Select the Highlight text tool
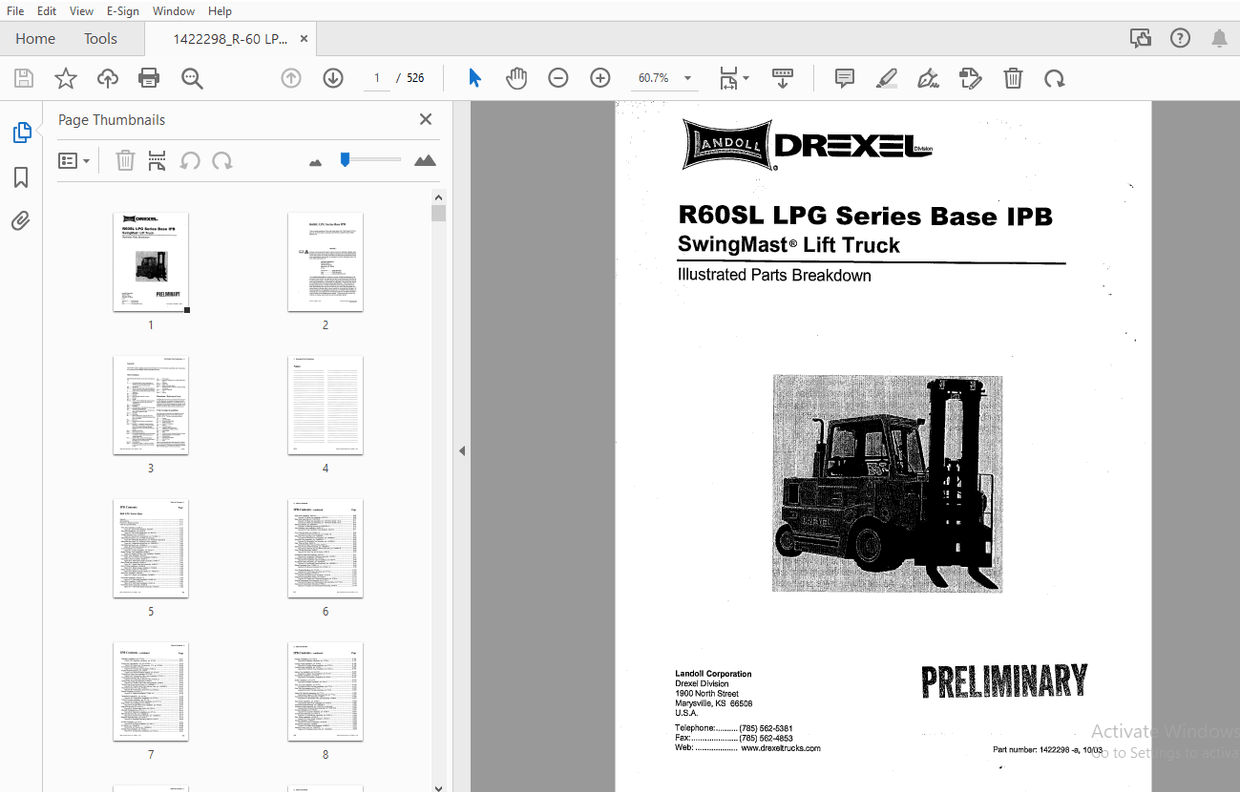The image size is (1240, 792). pyautogui.click(x=886, y=77)
